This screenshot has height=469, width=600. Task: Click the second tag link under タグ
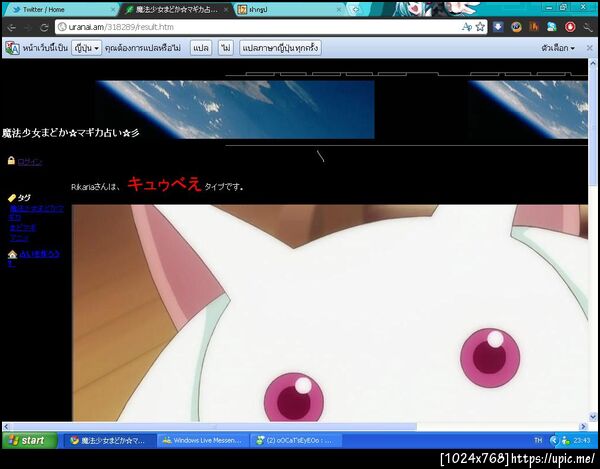(23, 228)
